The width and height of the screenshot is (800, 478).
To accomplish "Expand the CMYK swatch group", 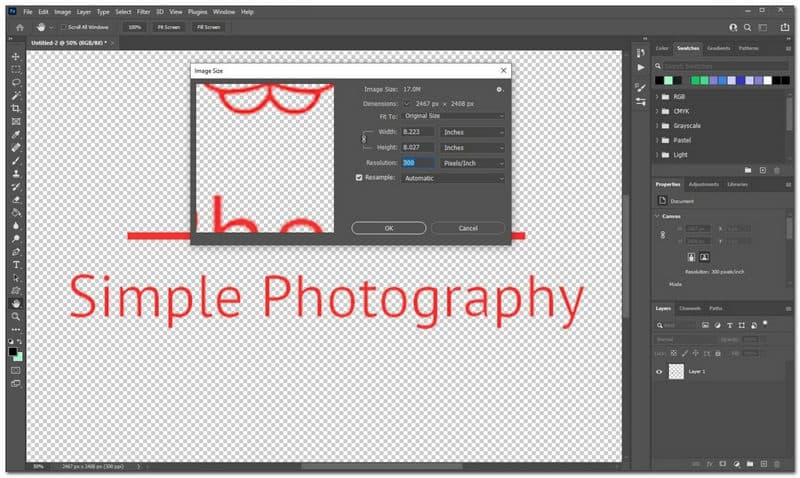I will coord(657,111).
